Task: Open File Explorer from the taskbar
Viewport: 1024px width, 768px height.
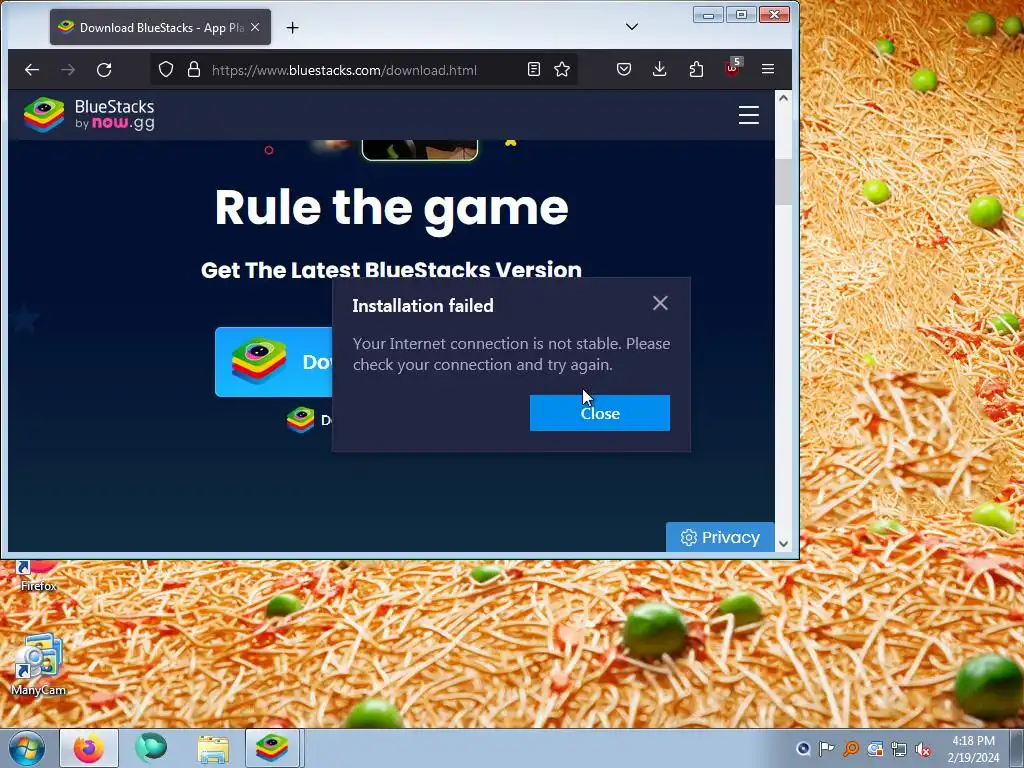Action: pyautogui.click(x=213, y=748)
